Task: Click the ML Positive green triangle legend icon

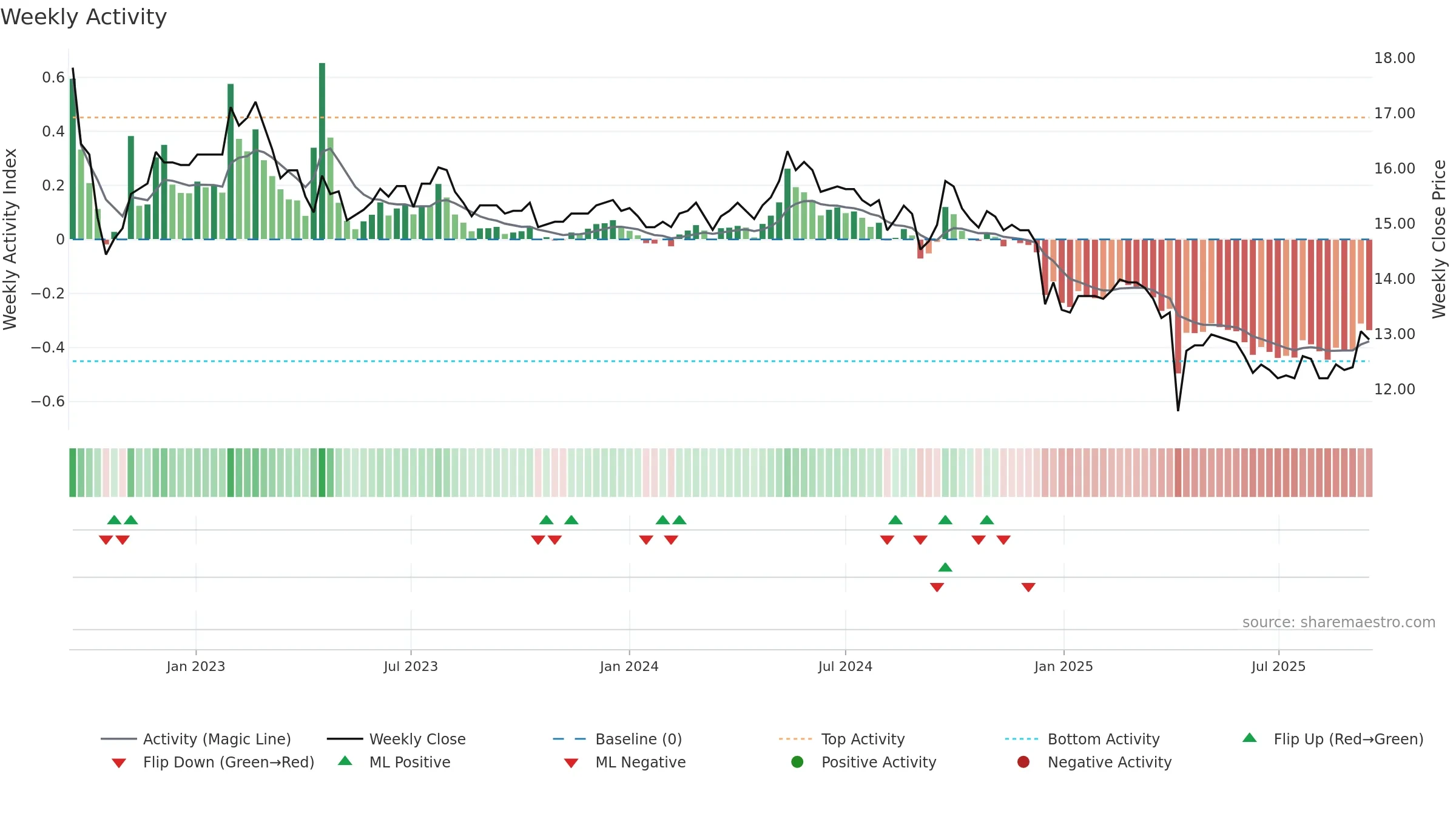Action: click(345, 761)
